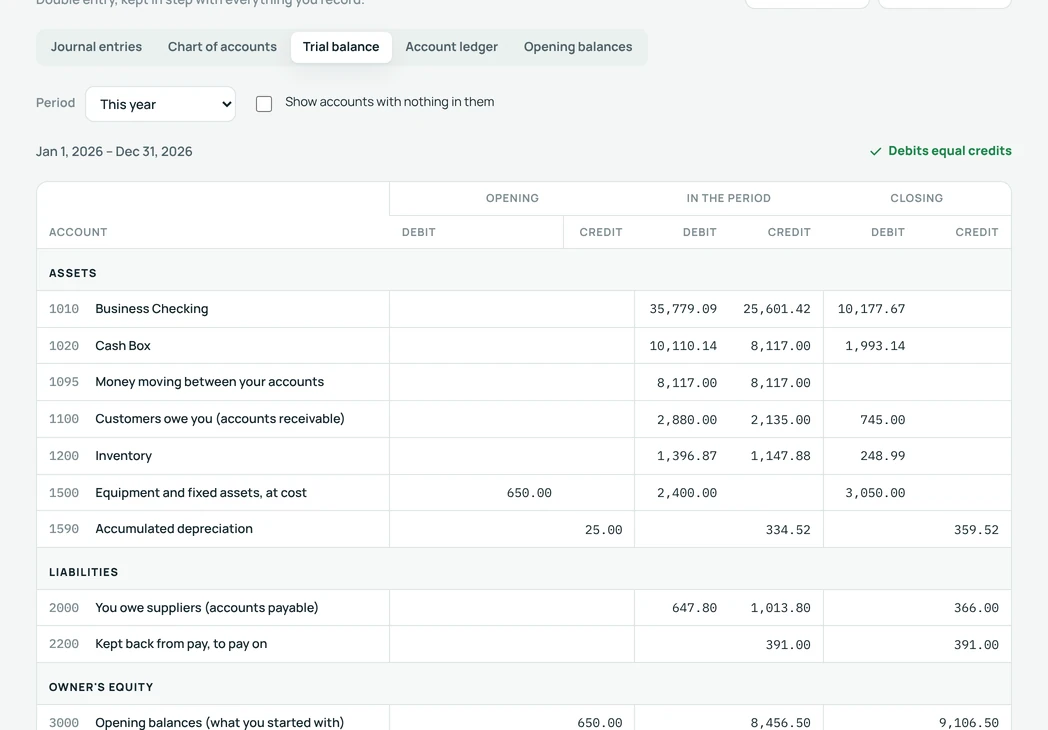Click the OPENING group header

(x=512, y=198)
